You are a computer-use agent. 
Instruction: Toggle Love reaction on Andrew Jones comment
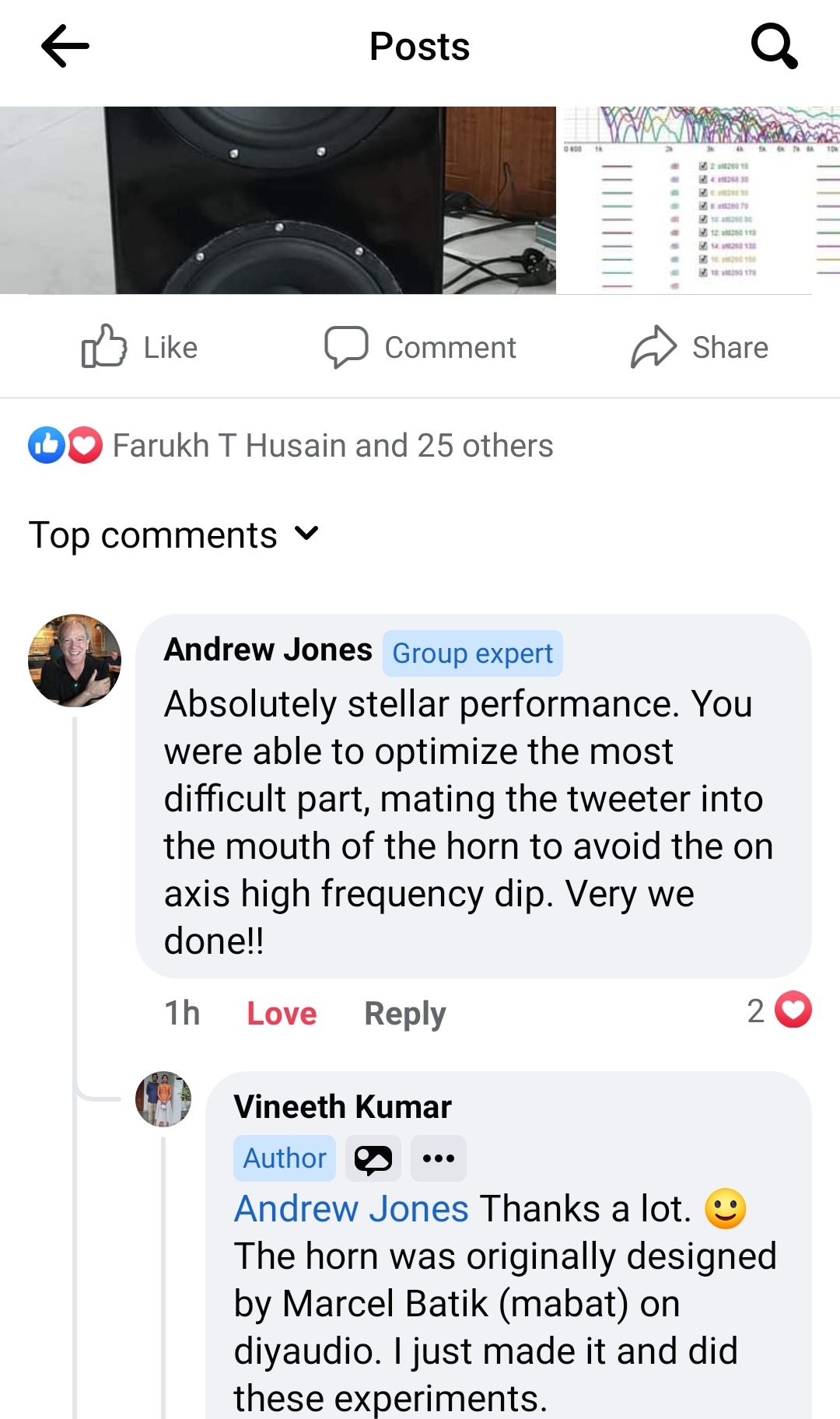tap(282, 1014)
